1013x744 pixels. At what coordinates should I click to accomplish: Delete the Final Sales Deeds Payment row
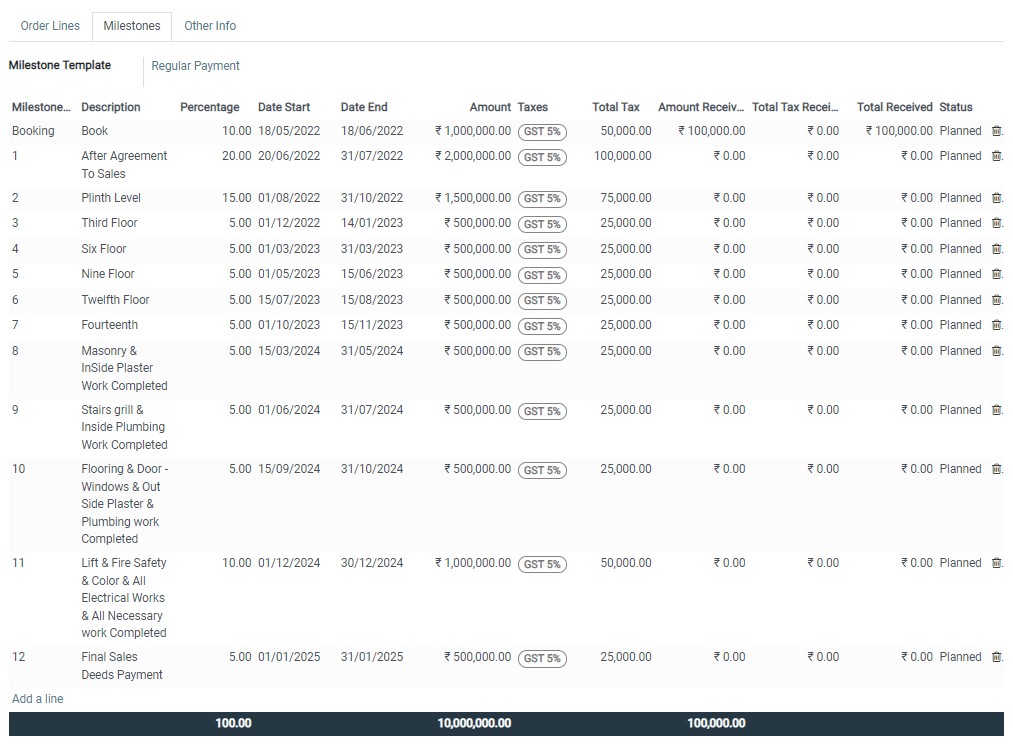point(996,657)
